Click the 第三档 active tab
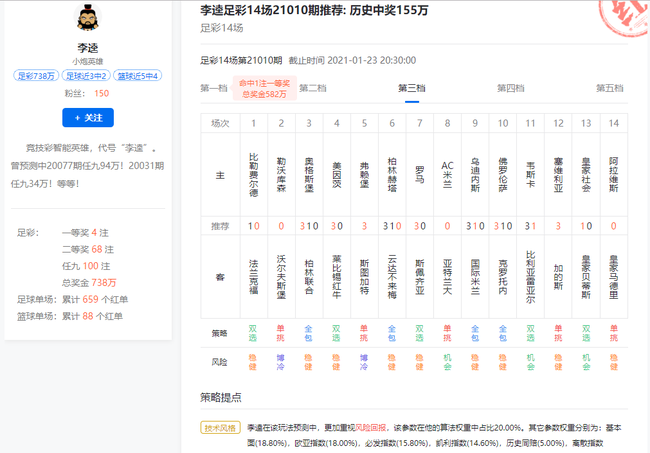 [x=411, y=88]
